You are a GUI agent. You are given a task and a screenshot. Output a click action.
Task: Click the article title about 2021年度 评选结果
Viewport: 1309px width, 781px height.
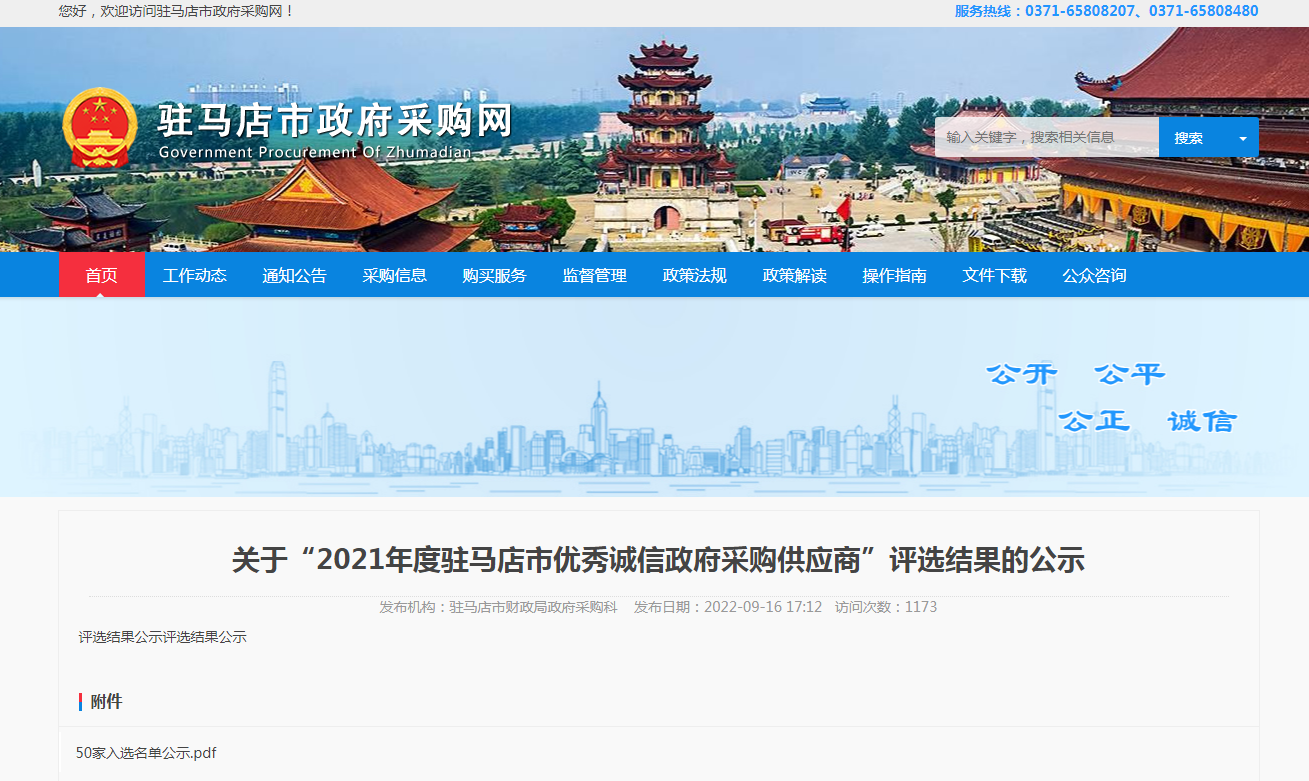coord(658,560)
